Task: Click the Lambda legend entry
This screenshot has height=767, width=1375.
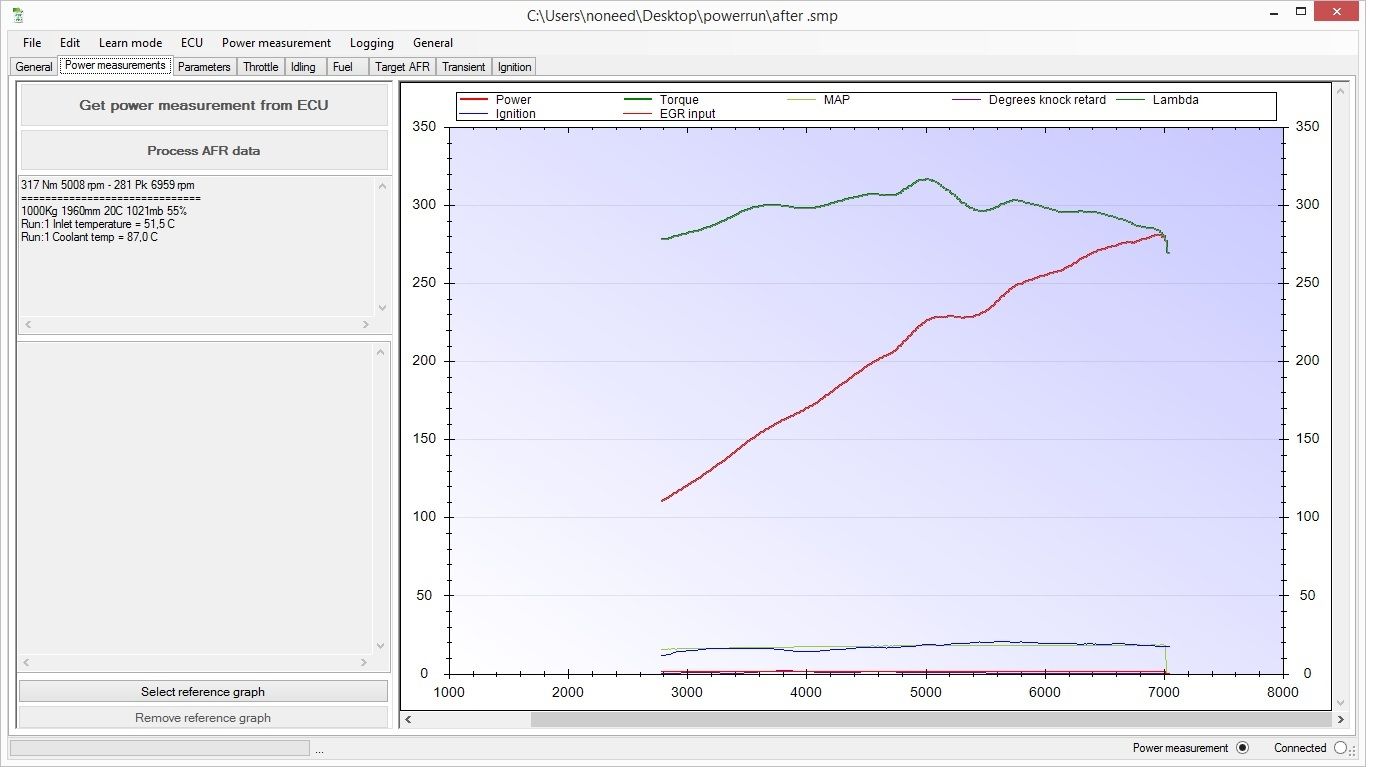Action: click(x=1158, y=100)
